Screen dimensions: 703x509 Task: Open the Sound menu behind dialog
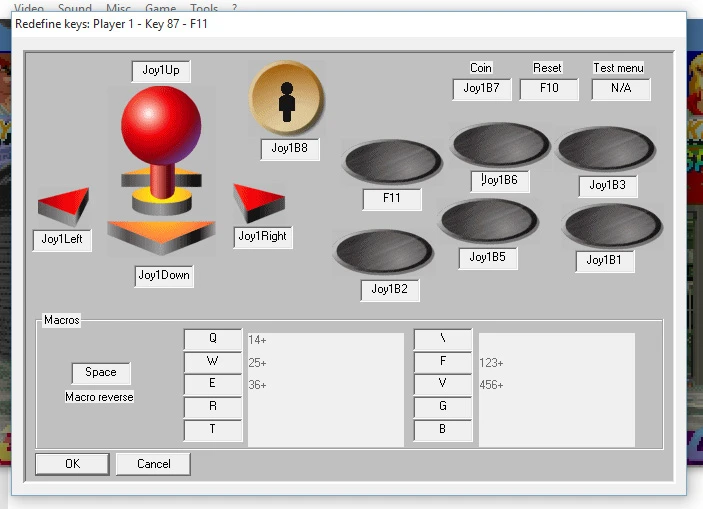tap(75, 8)
